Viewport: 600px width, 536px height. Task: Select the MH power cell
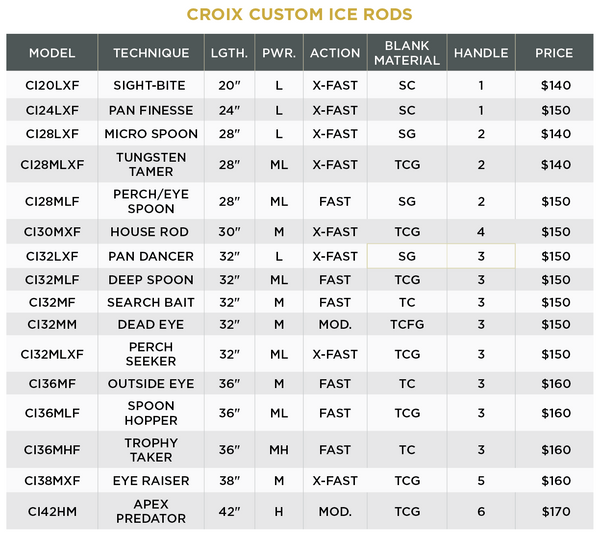click(x=278, y=450)
